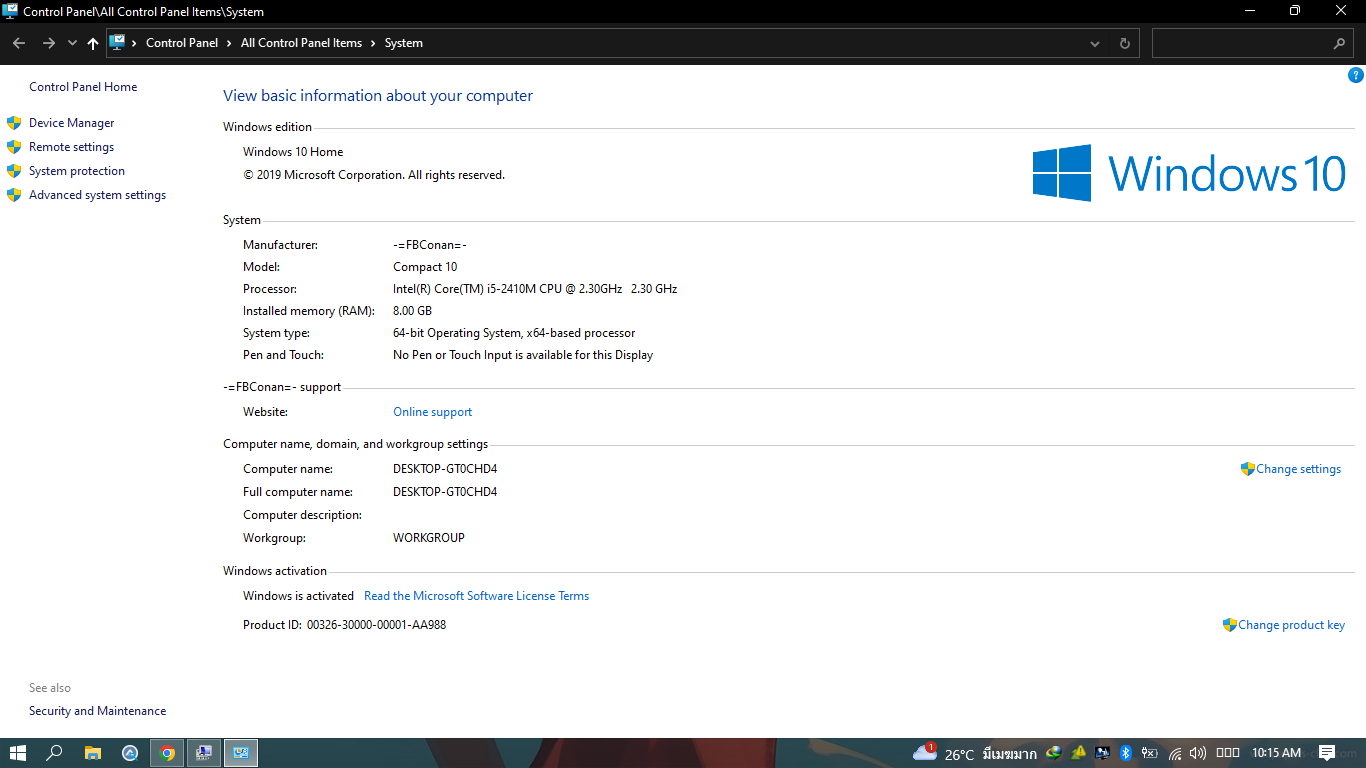Open address bar previous locations dropdown
The image size is (1366, 768).
tap(1095, 43)
